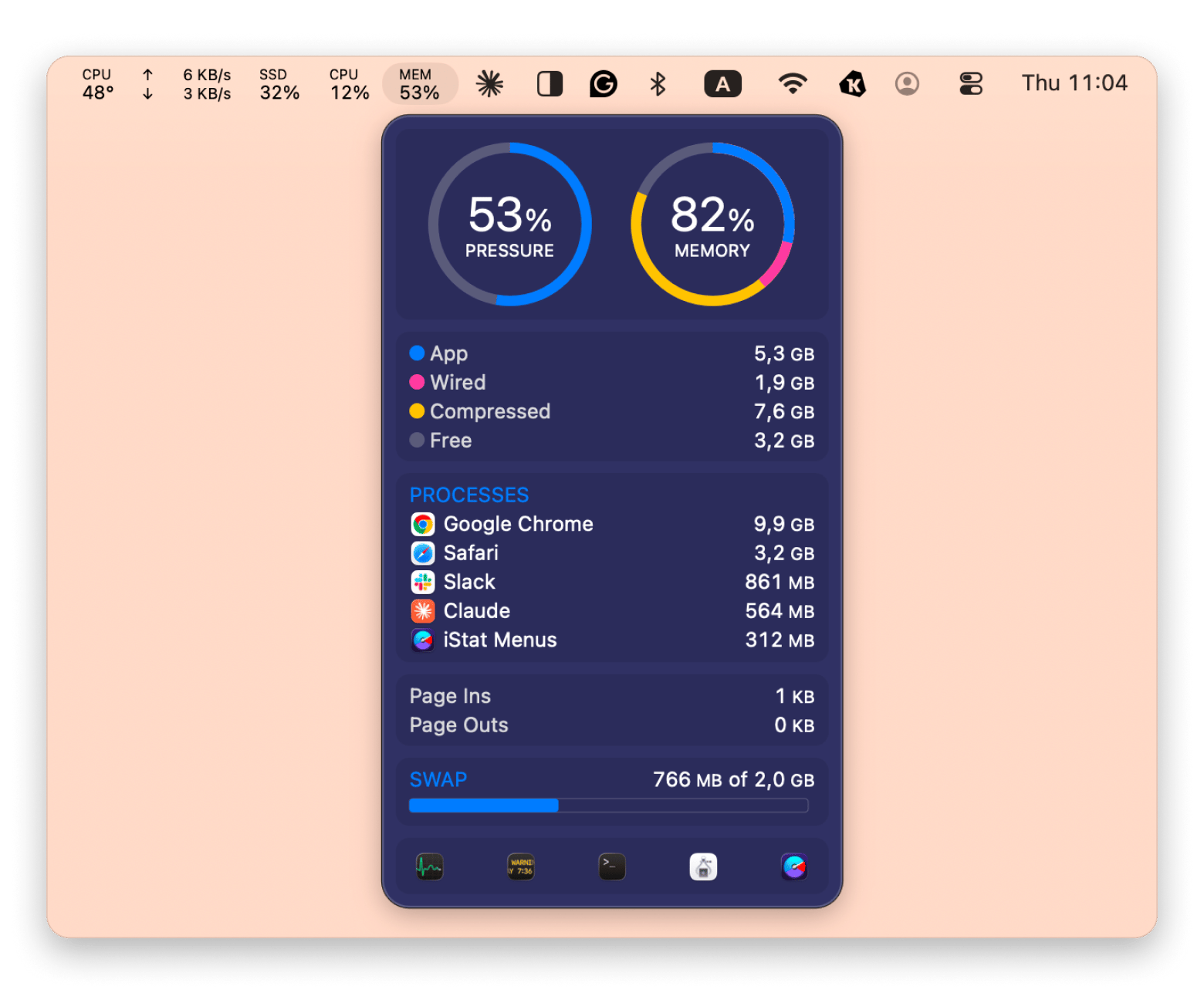Click the Google Chrome process icon
This screenshot has width=1204, height=1000.
(x=423, y=525)
